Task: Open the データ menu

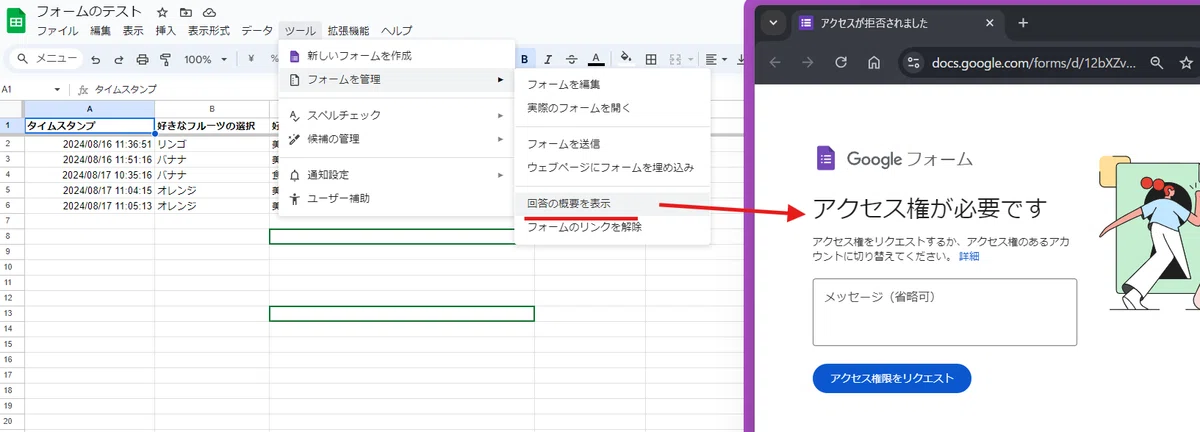Action: click(257, 31)
